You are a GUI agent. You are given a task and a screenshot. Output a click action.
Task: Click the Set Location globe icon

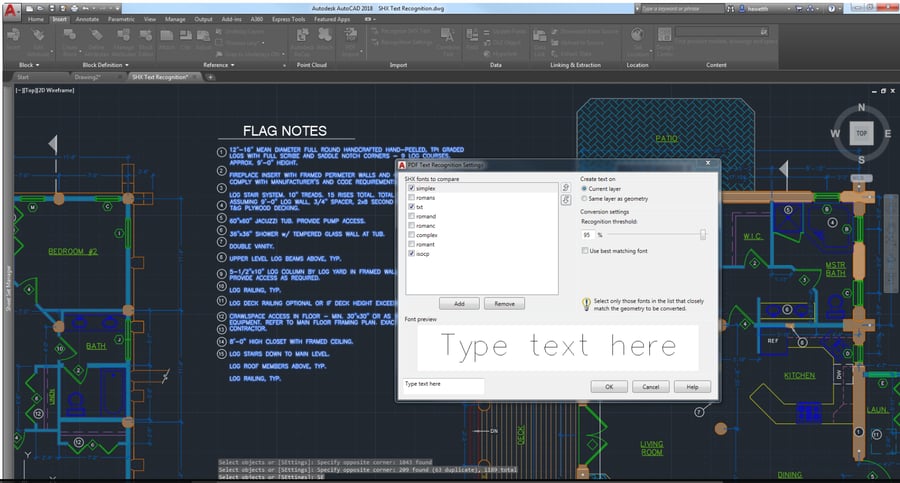[x=637, y=34]
